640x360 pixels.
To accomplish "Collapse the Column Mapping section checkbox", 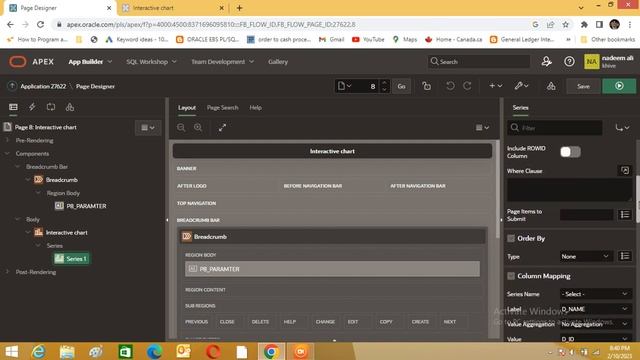I will click(511, 276).
